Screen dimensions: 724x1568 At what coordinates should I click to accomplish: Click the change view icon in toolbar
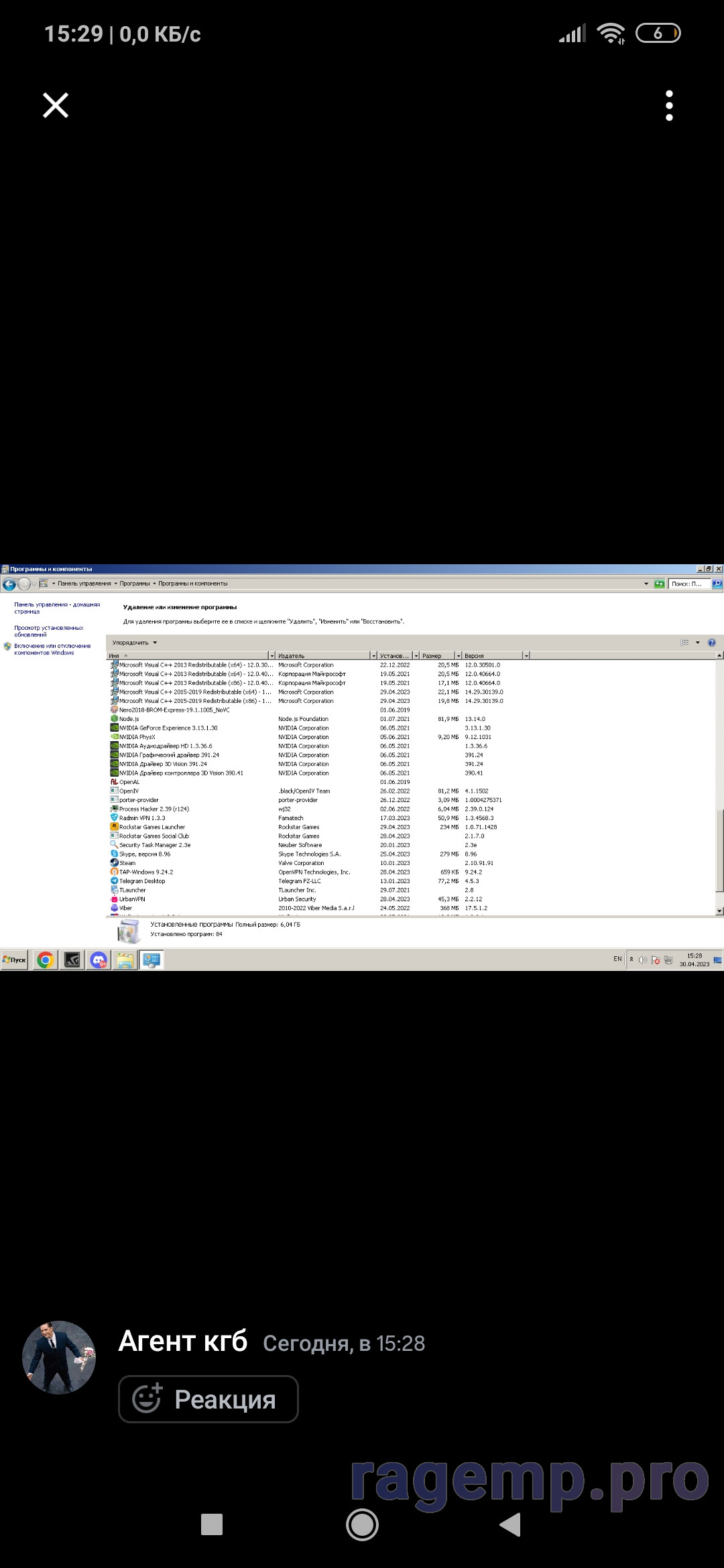[684, 643]
